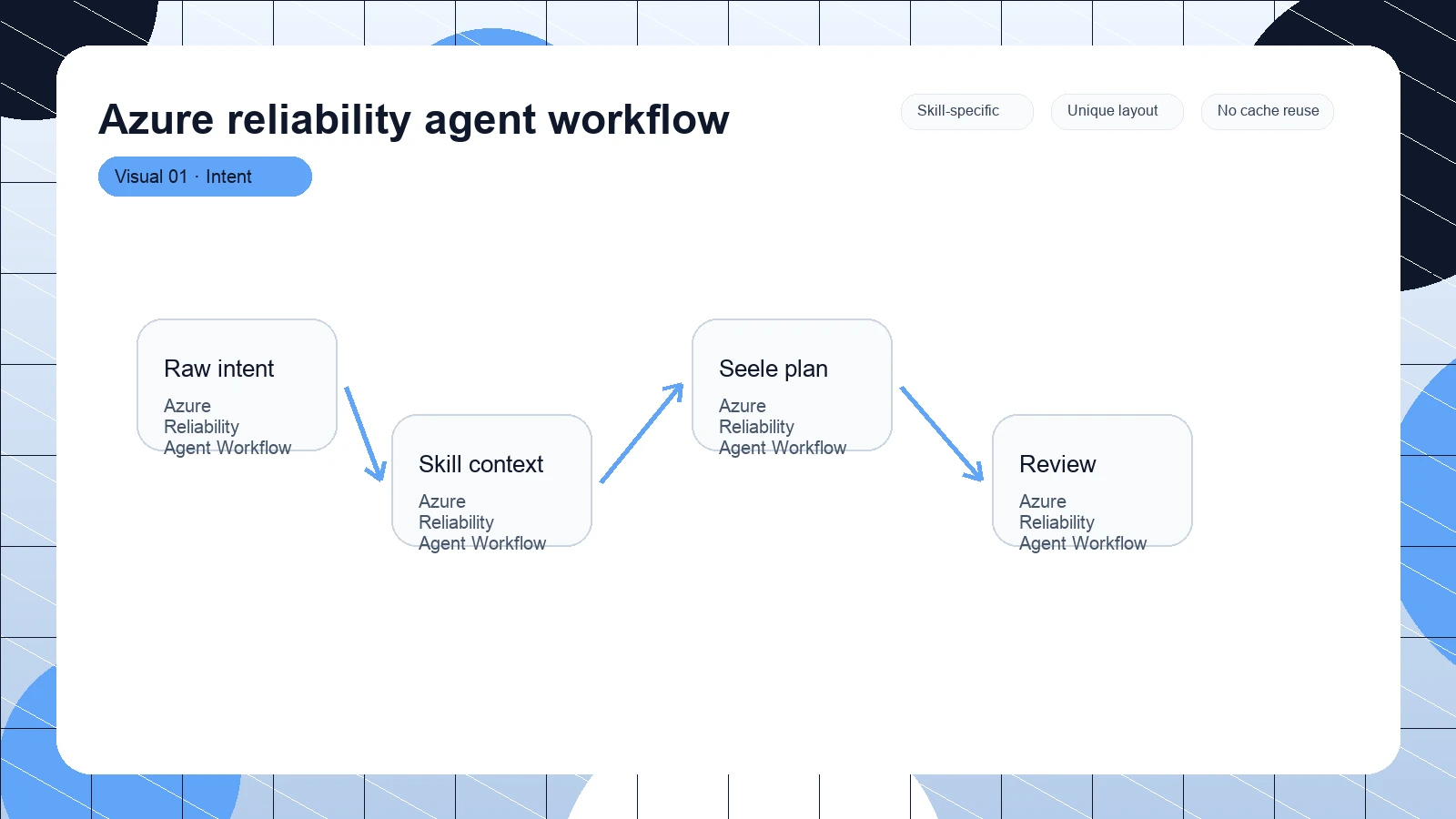Click the Skill-specific pill tag
Image resolution: width=1456 pixels, height=819 pixels.
(966, 111)
